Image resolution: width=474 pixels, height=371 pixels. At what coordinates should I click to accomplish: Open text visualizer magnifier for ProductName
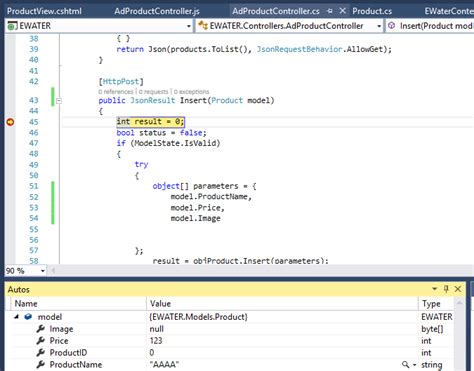(405, 365)
